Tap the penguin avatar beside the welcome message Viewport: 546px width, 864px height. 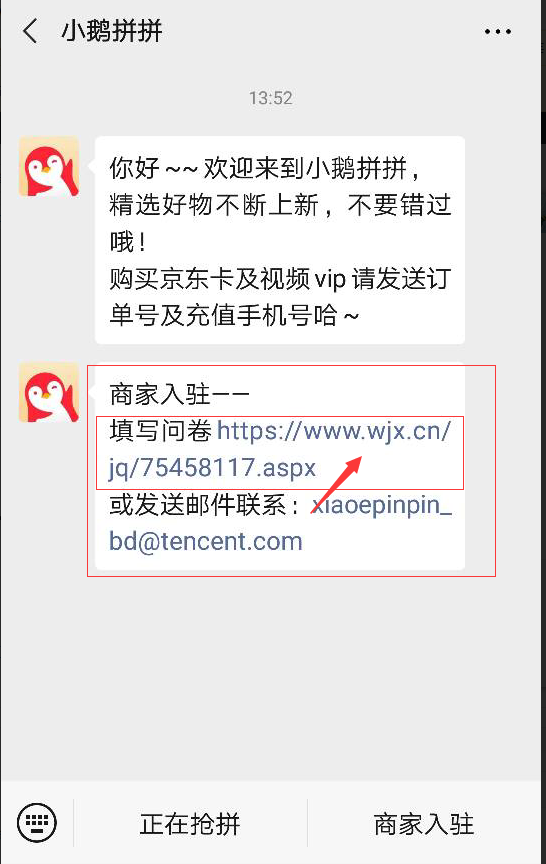[x=49, y=166]
